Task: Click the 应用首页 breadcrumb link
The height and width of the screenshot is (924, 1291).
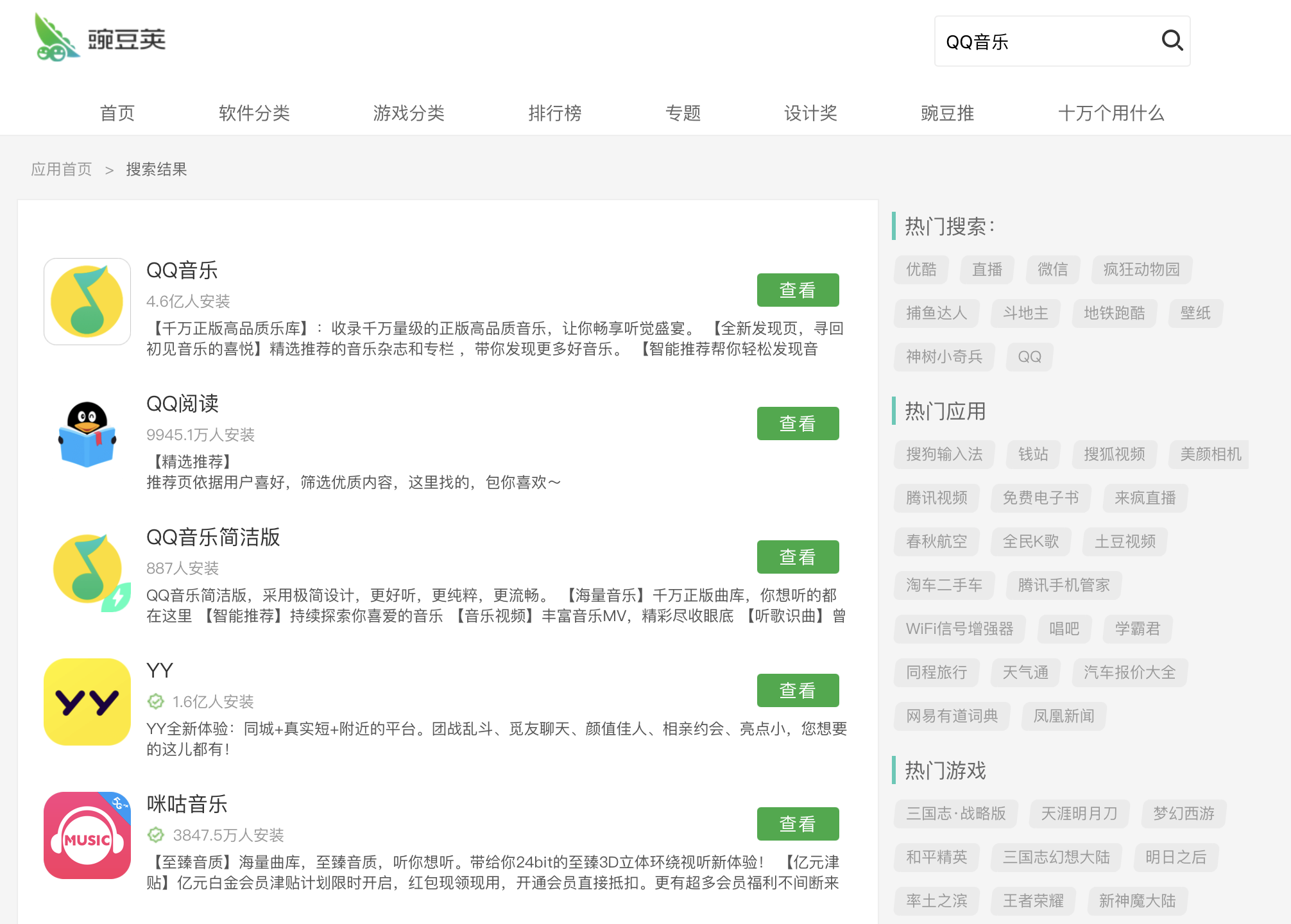Action: coord(62,169)
